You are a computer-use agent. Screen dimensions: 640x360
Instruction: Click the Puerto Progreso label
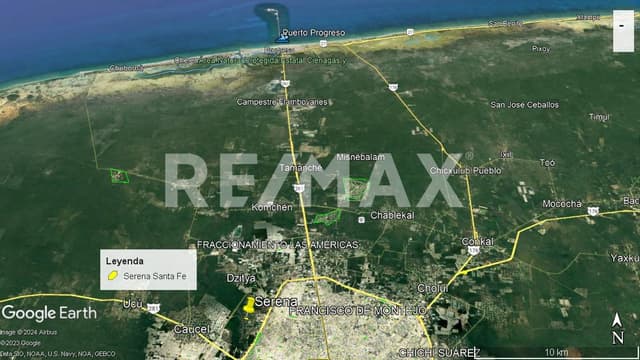point(313,33)
